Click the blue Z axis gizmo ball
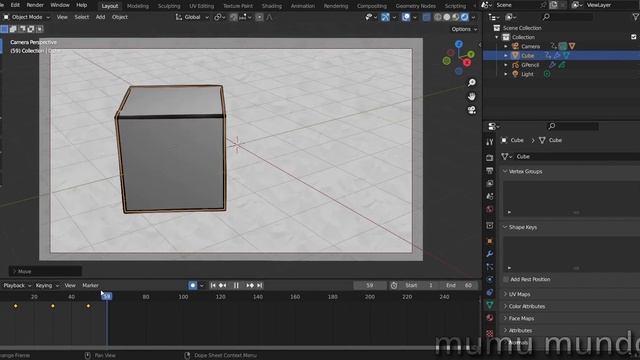The width and height of the screenshot is (640, 360). click(x=459, y=44)
